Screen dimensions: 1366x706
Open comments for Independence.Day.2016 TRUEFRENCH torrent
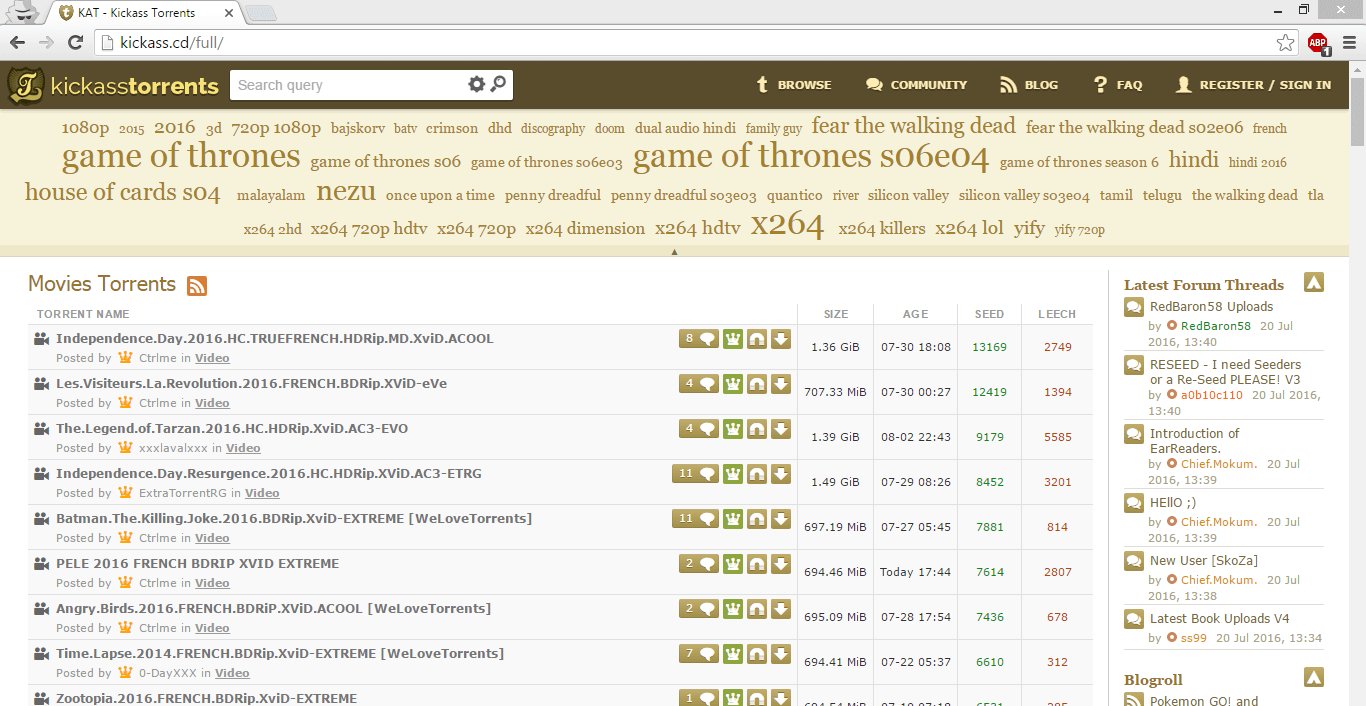point(699,338)
